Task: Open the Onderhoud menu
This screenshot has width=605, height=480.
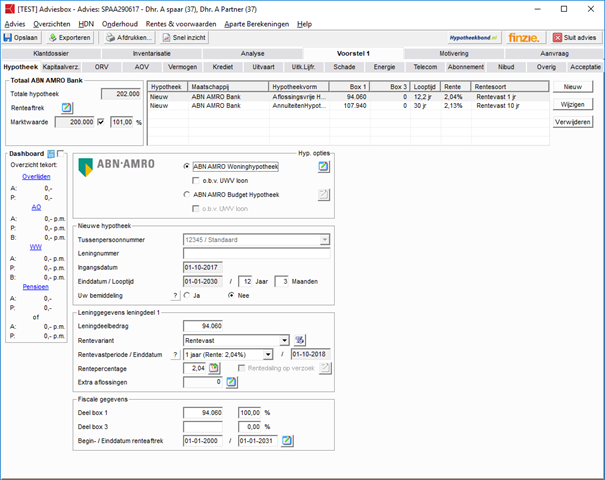Action: pyautogui.click(x=120, y=24)
